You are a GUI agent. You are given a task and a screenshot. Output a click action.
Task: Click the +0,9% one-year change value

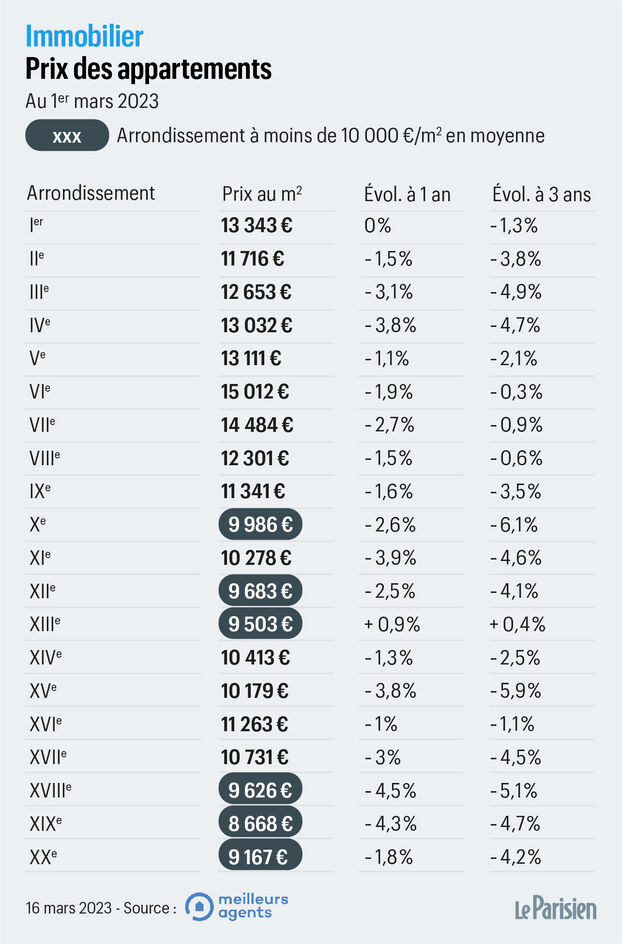392,624
